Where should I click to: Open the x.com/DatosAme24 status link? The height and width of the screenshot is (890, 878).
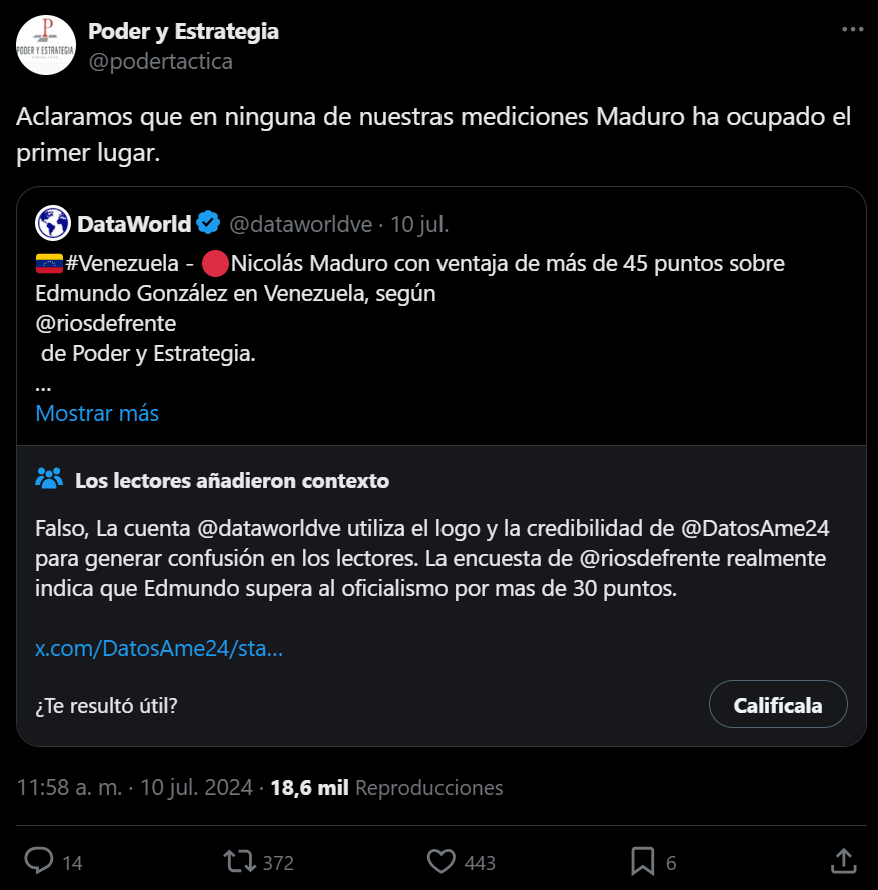point(159,649)
